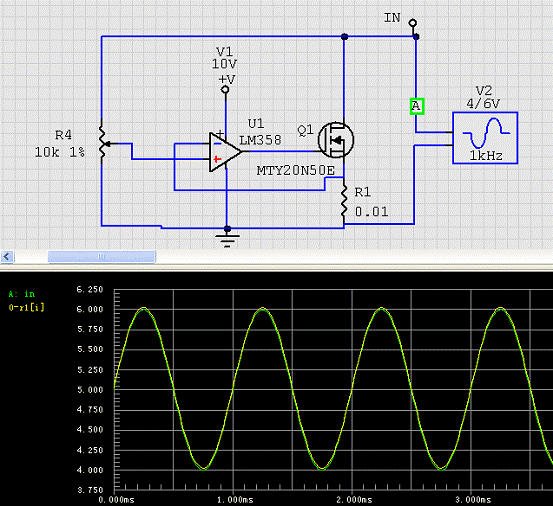Select the Q1 MOSFET transistor symbol
The image size is (553, 506).
coord(336,140)
